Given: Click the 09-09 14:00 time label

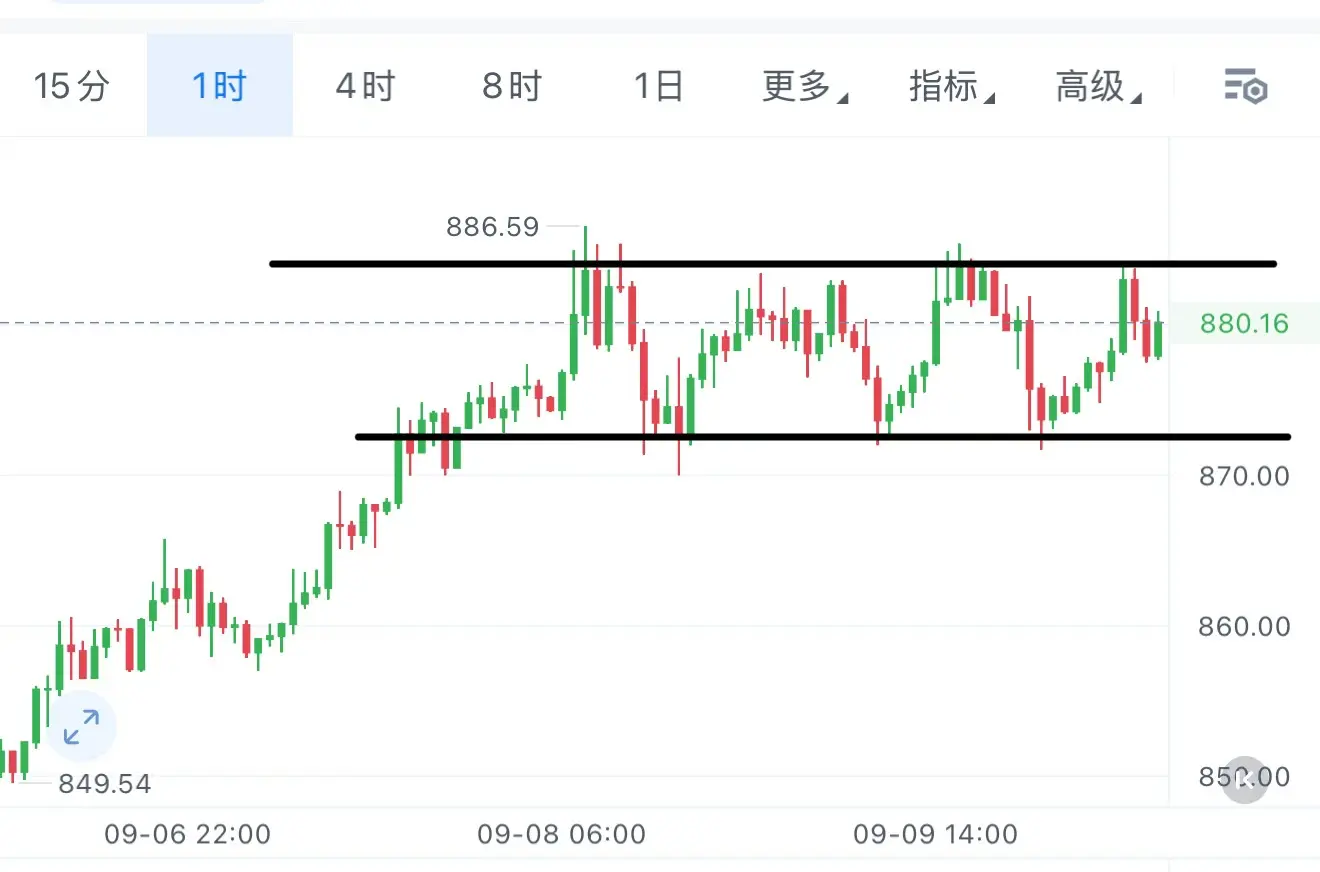Looking at the screenshot, I should tap(936, 834).
